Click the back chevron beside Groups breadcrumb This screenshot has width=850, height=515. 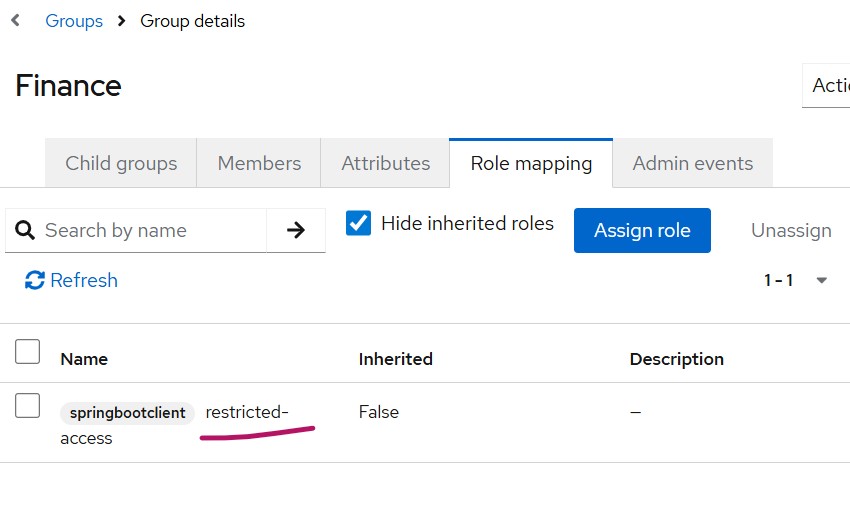[15, 21]
